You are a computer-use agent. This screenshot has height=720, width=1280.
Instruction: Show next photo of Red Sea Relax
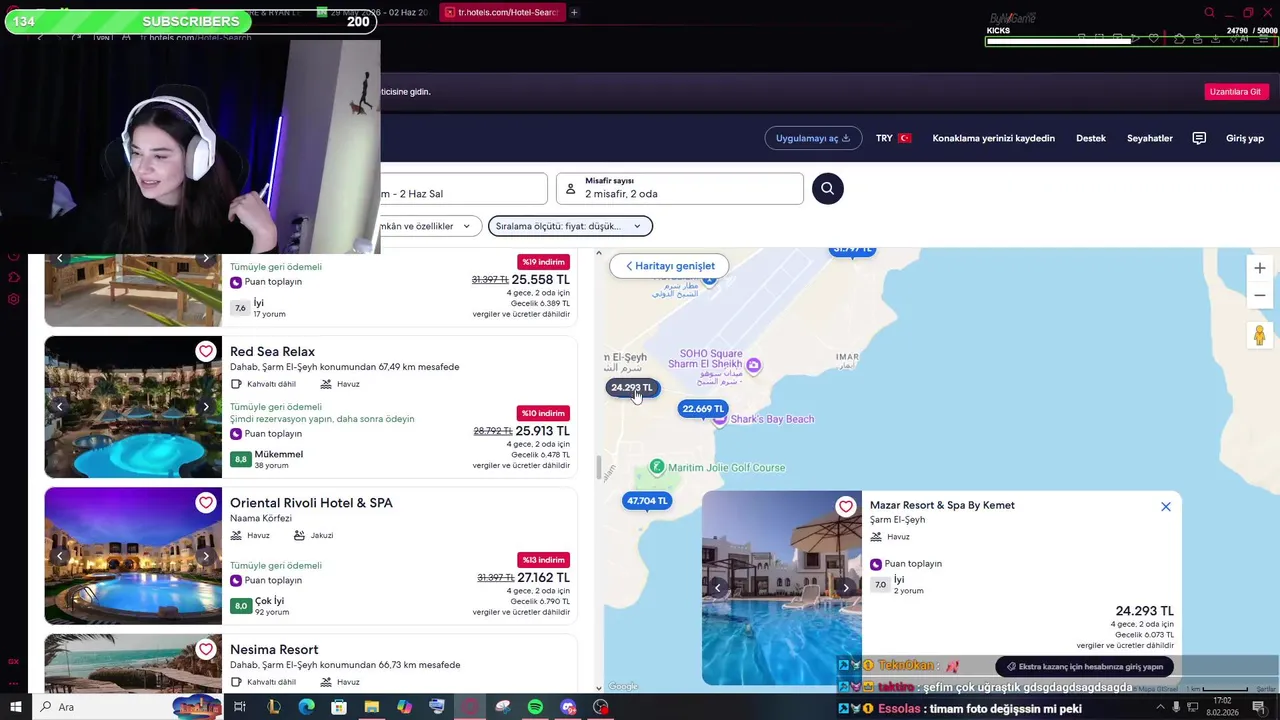pos(205,407)
